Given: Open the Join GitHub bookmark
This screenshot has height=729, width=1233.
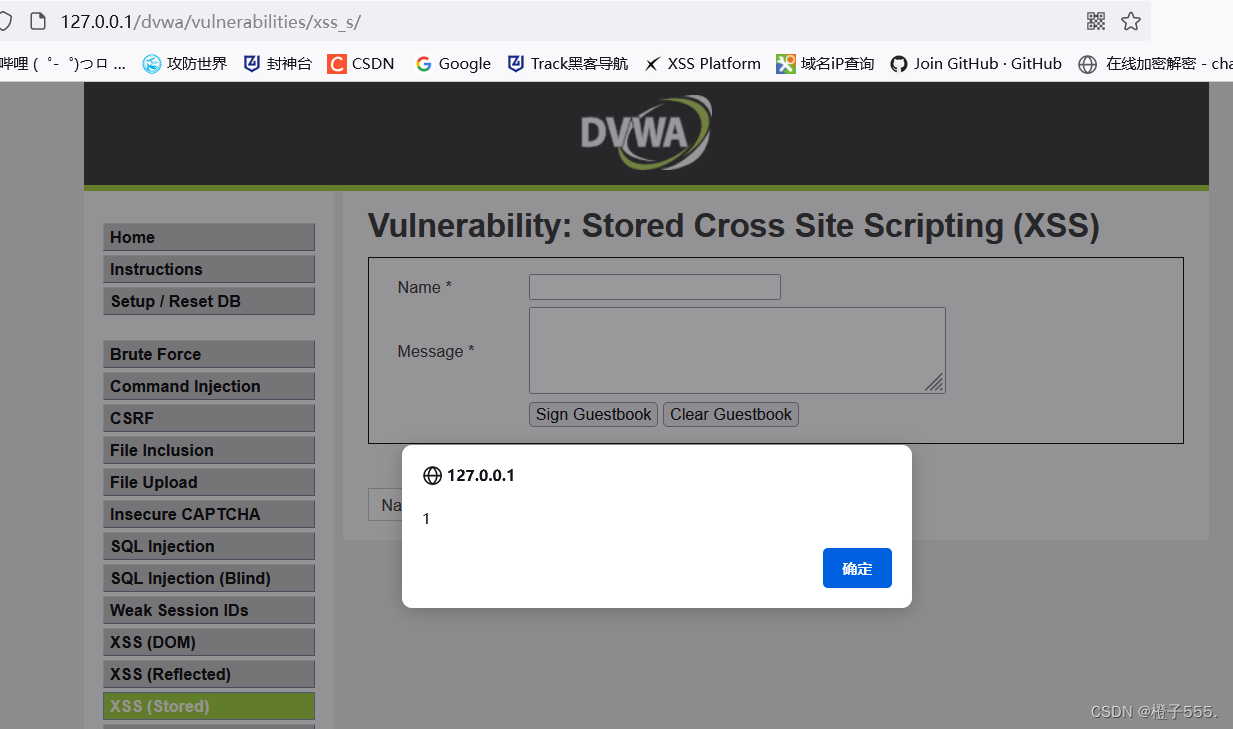Looking at the screenshot, I should (976, 64).
